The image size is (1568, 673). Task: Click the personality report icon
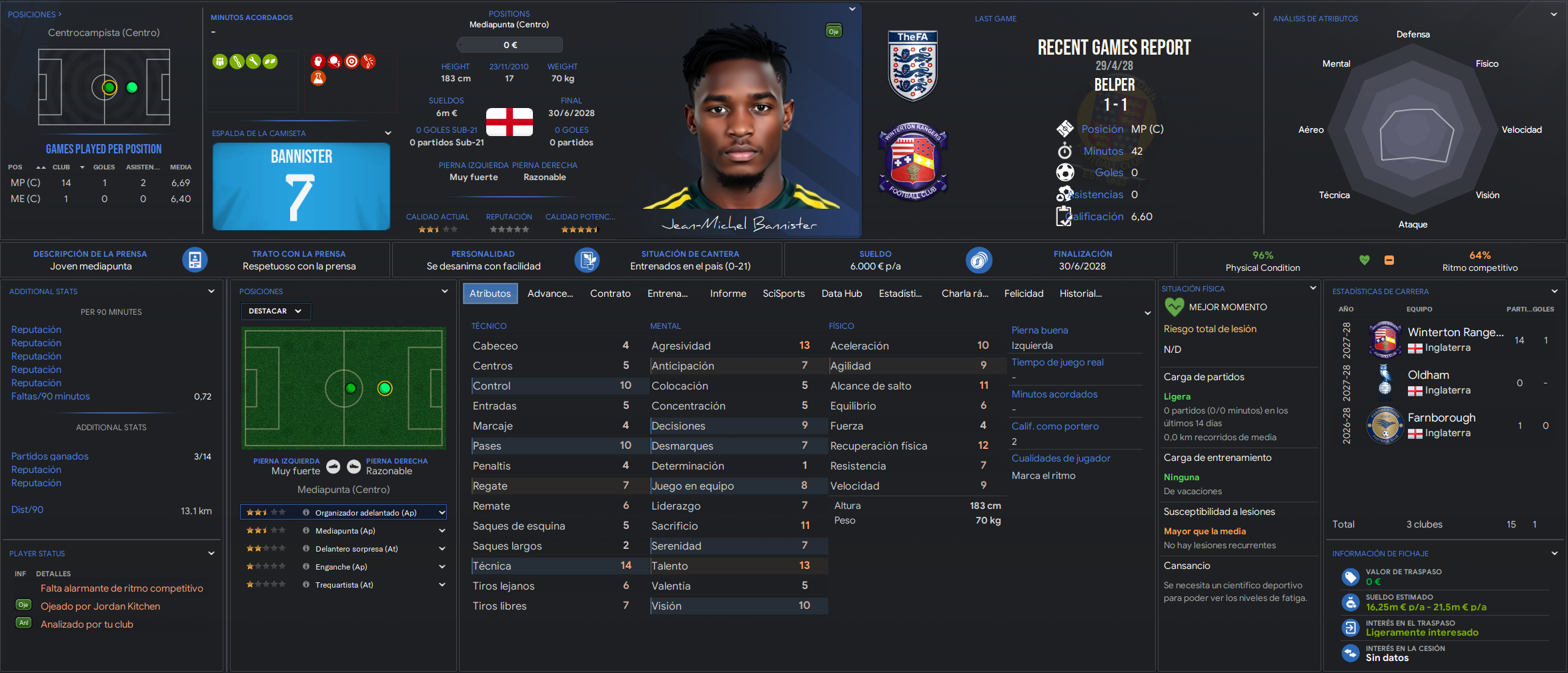coord(587,259)
